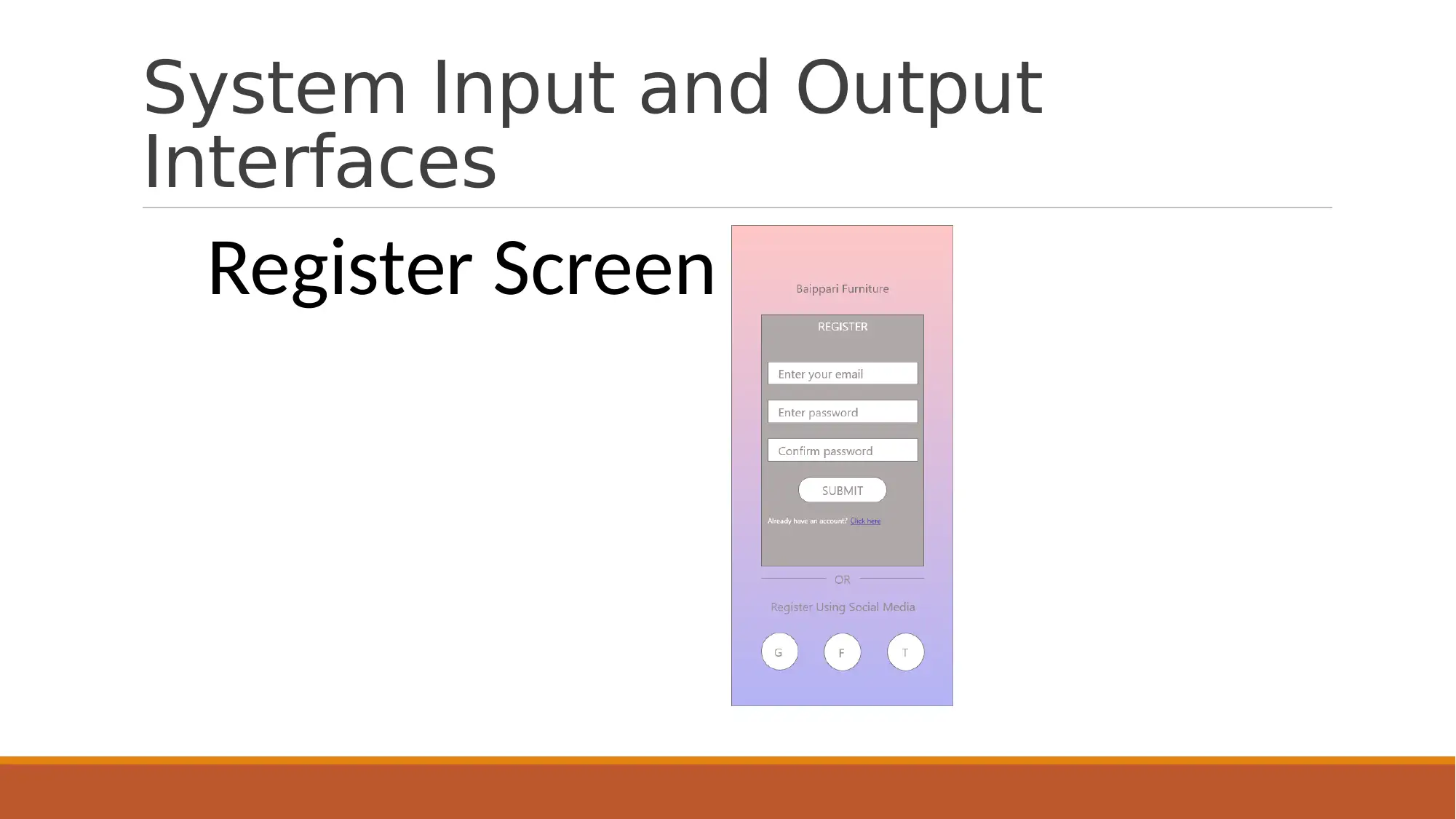
Task: Select the background color gradient swatch
Action: 842,260
